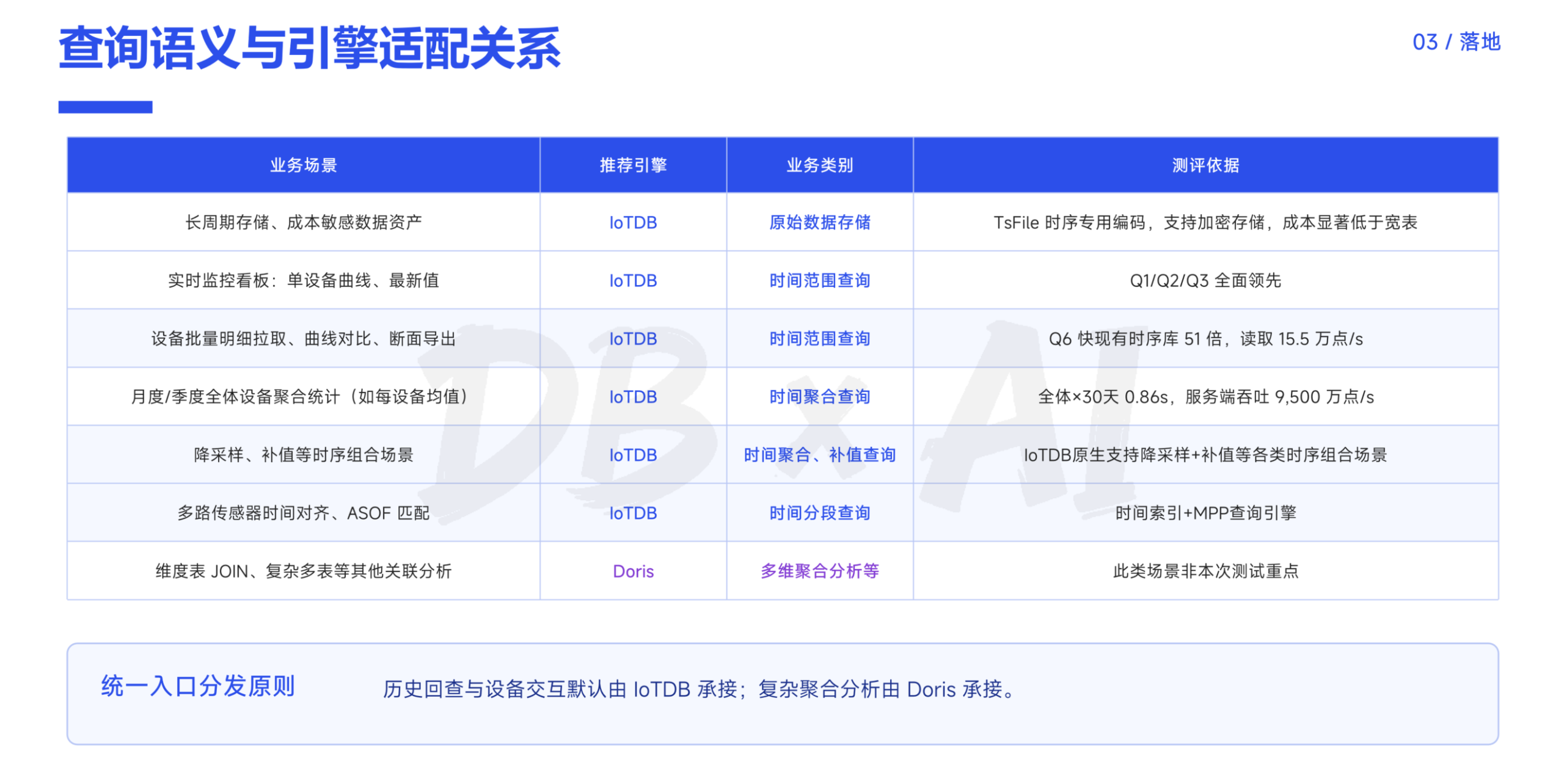
Task: Click 时间范围查询 in the 实时监控看板 row
Action: 819,280
